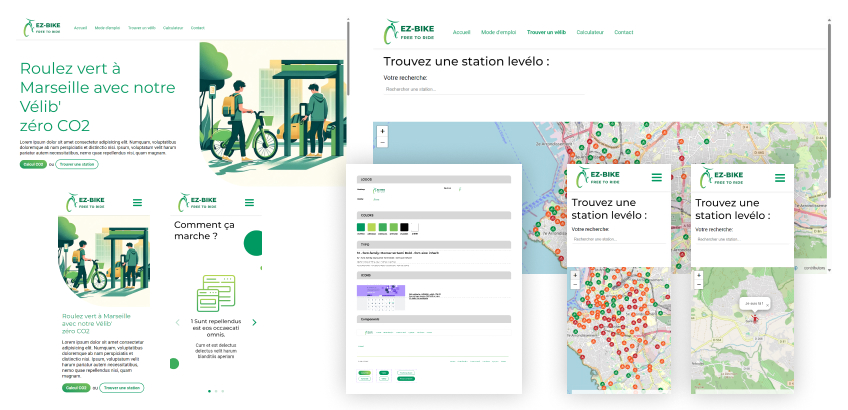Click the map marker under the popup on the rightmost mobile map

tap(754, 318)
